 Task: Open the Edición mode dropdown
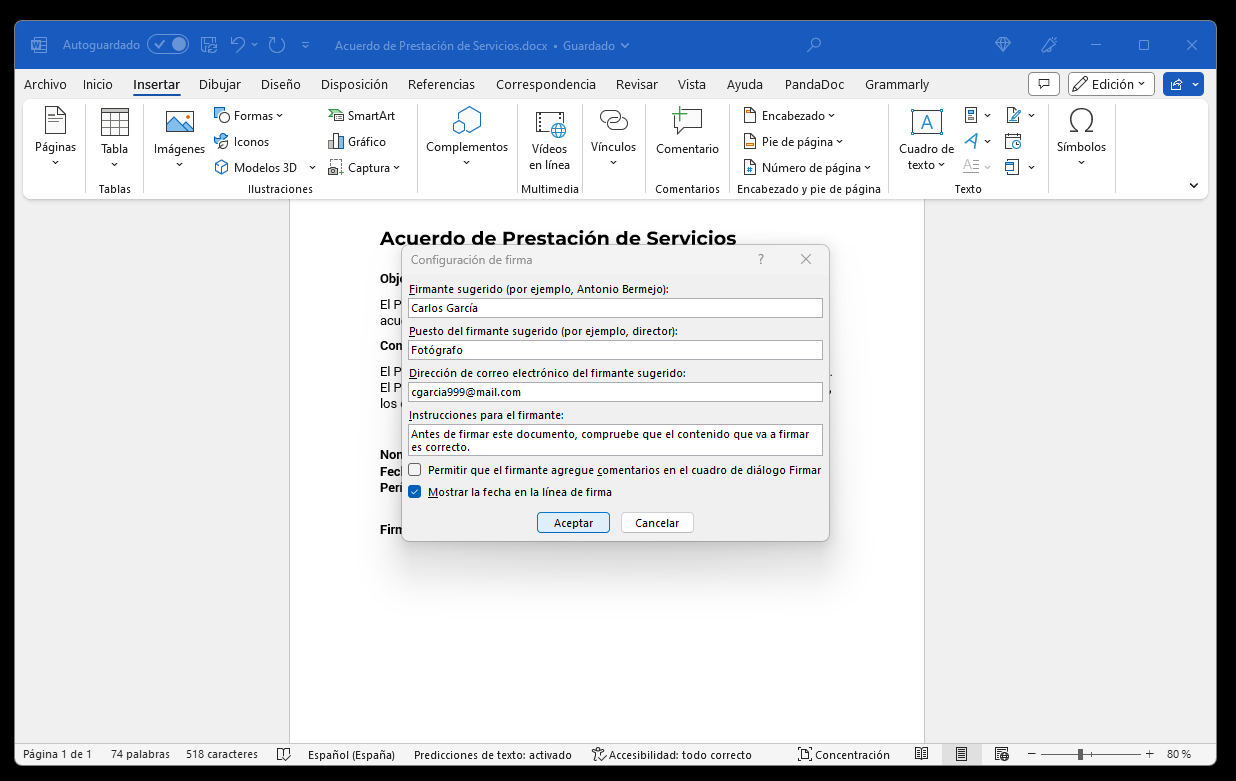tap(1111, 84)
